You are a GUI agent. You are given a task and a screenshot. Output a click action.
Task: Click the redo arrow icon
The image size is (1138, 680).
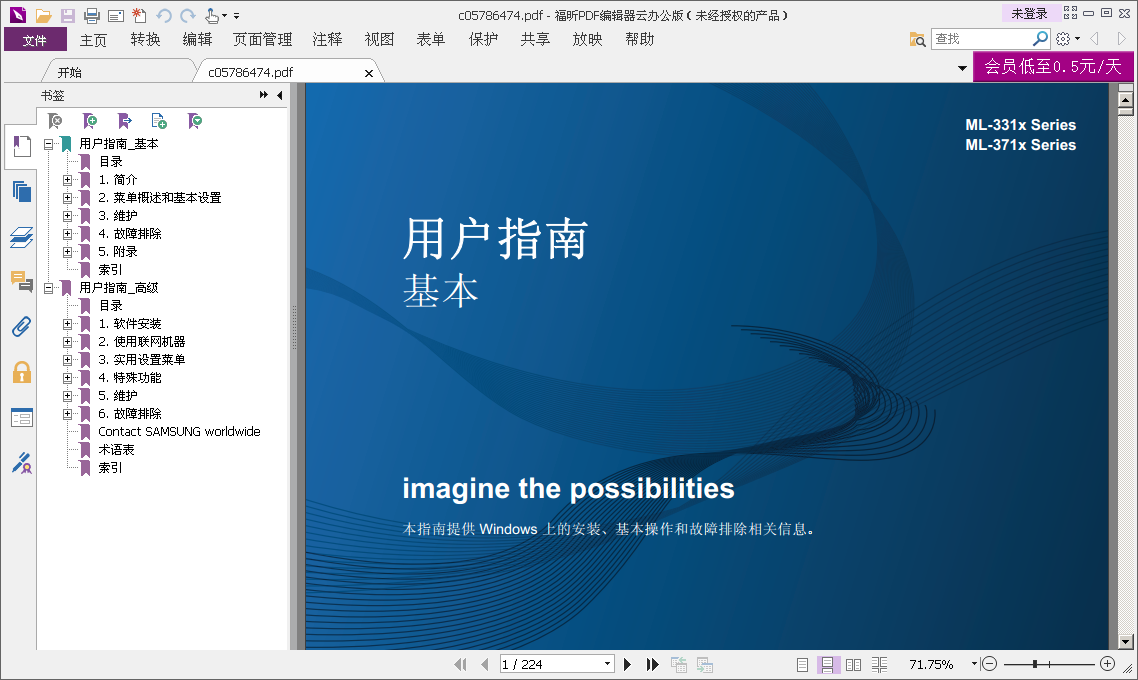pos(188,15)
